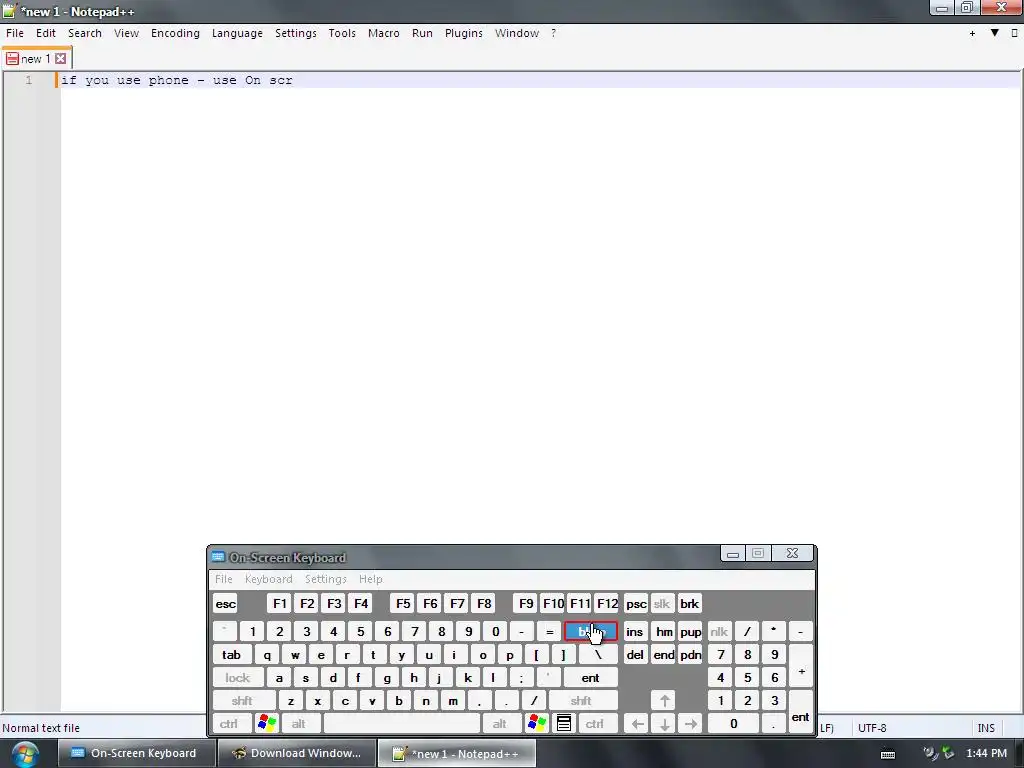Close the new 1 tab with its red X
Viewport: 1024px width, 768px height.
coord(61,59)
